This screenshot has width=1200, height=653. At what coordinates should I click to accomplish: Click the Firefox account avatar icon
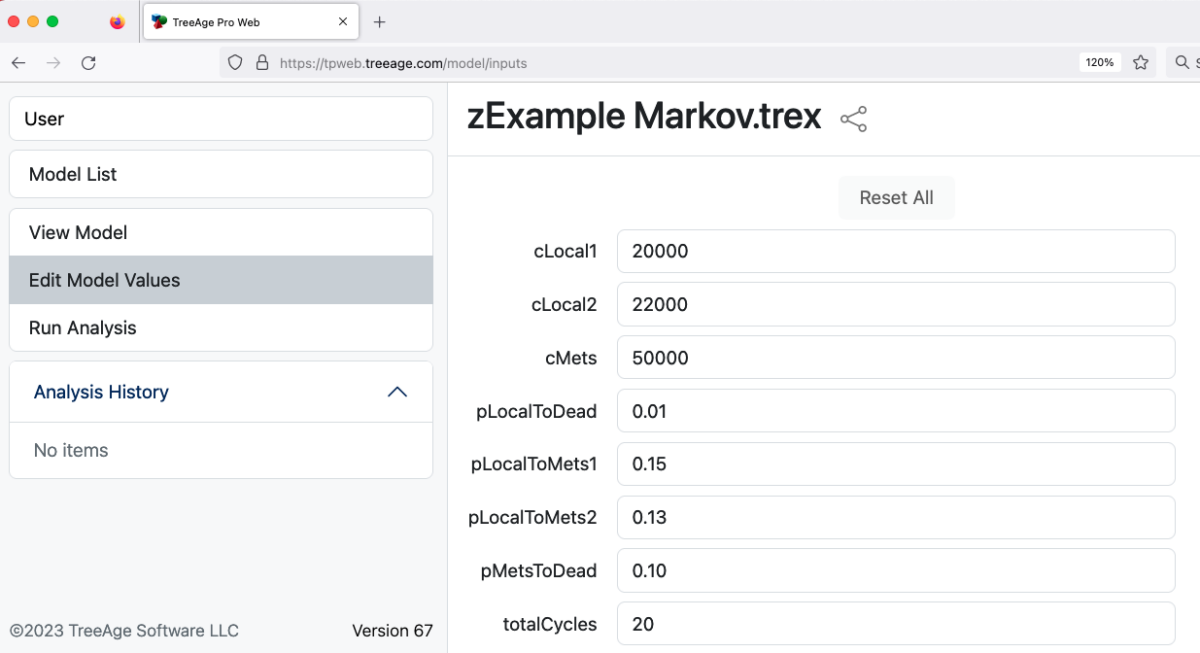(x=117, y=21)
